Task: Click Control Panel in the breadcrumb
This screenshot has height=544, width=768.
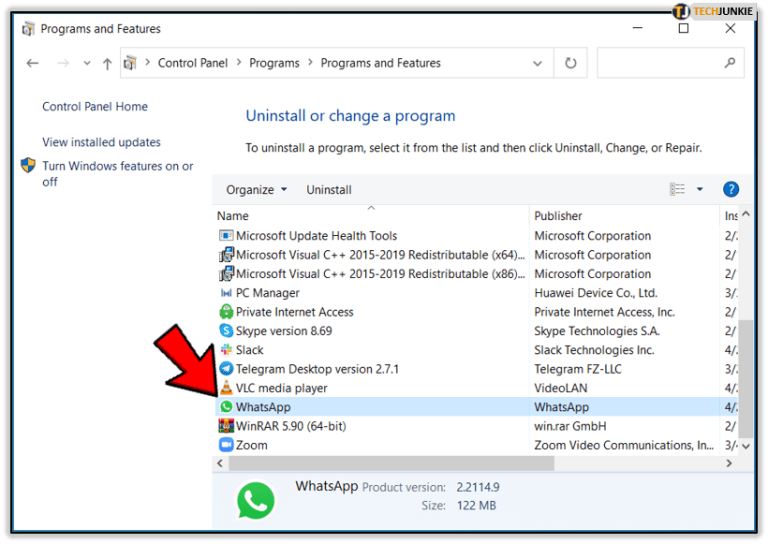Action: [192, 63]
